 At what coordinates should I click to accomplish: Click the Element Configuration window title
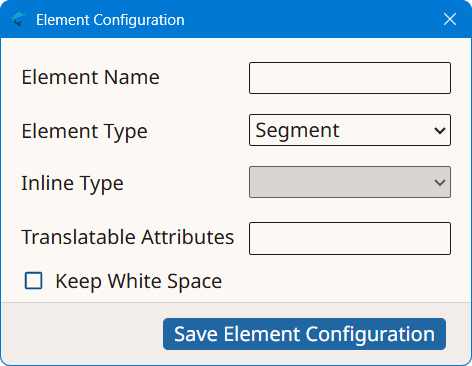[x=110, y=20]
